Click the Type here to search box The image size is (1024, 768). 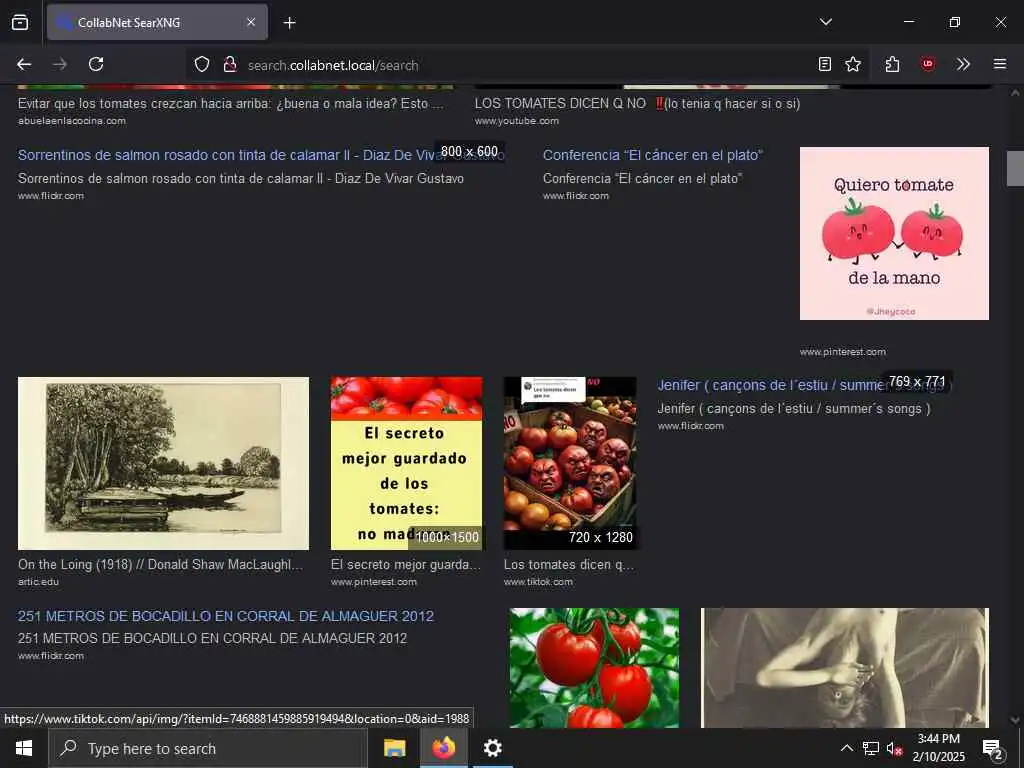tap(208, 748)
